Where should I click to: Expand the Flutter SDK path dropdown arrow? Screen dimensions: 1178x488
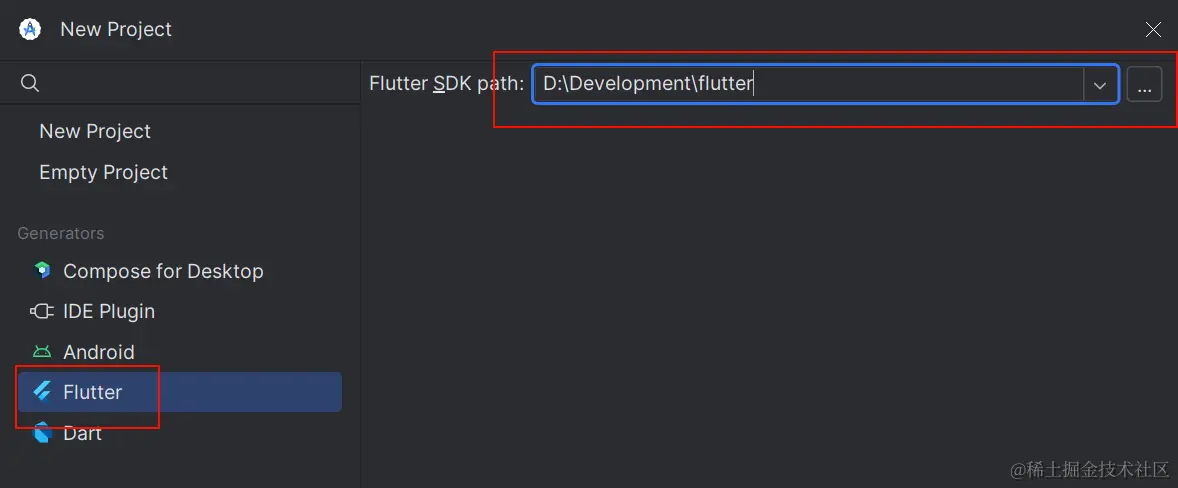[x=1100, y=85]
